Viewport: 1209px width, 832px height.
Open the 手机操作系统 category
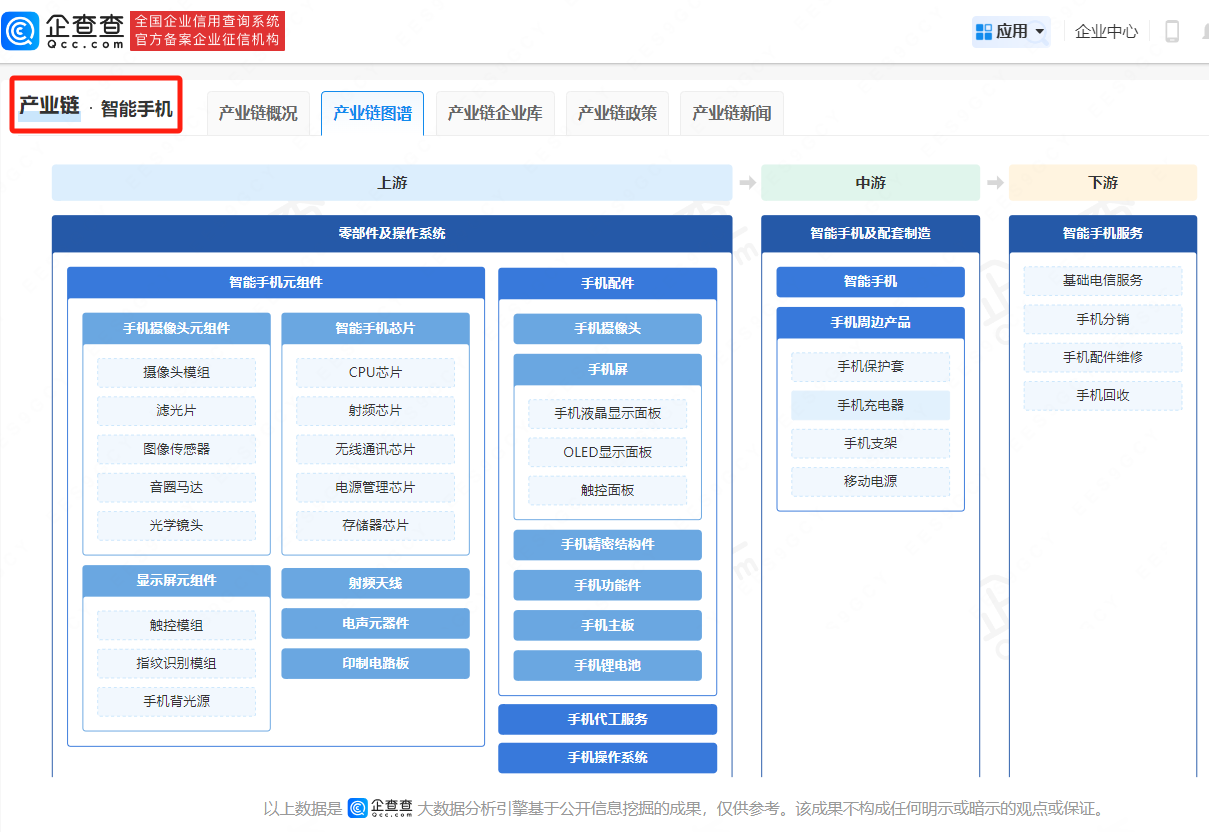tap(607, 758)
